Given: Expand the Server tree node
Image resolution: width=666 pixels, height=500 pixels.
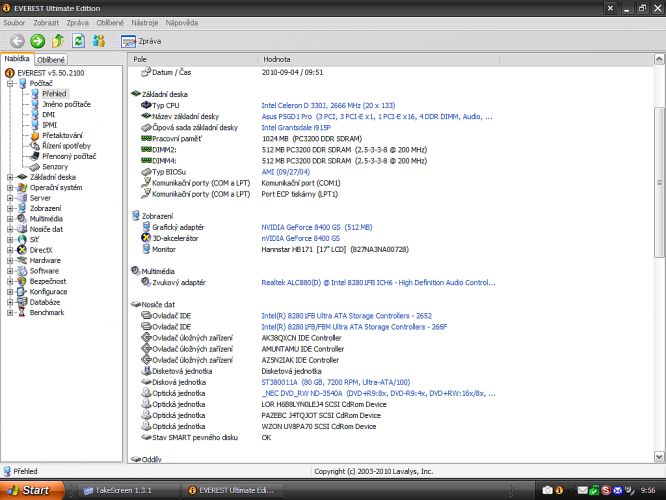Looking at the screenshot, I should click(10, 198).
